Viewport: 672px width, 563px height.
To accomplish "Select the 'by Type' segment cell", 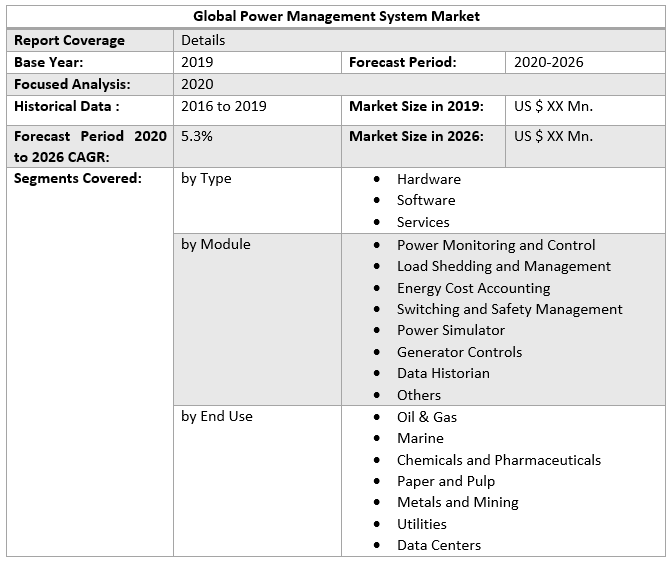I will [x=206, y=179].
